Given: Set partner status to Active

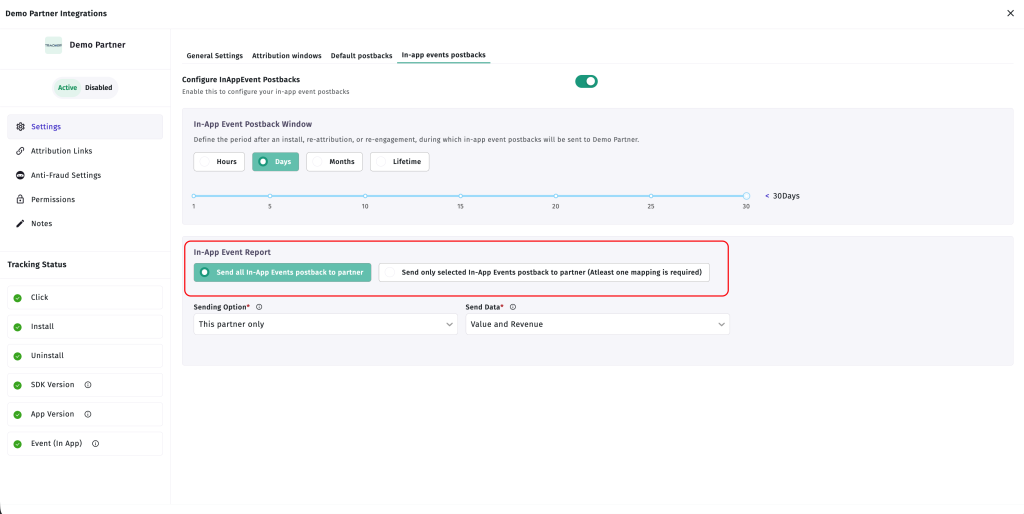Looking at the screenshot, I should pyautogui.click(x=67, y=88).
